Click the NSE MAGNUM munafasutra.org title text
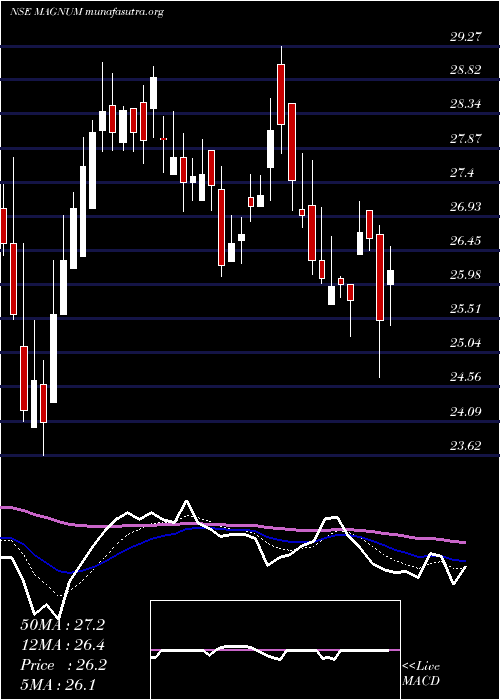 (87, 12)
